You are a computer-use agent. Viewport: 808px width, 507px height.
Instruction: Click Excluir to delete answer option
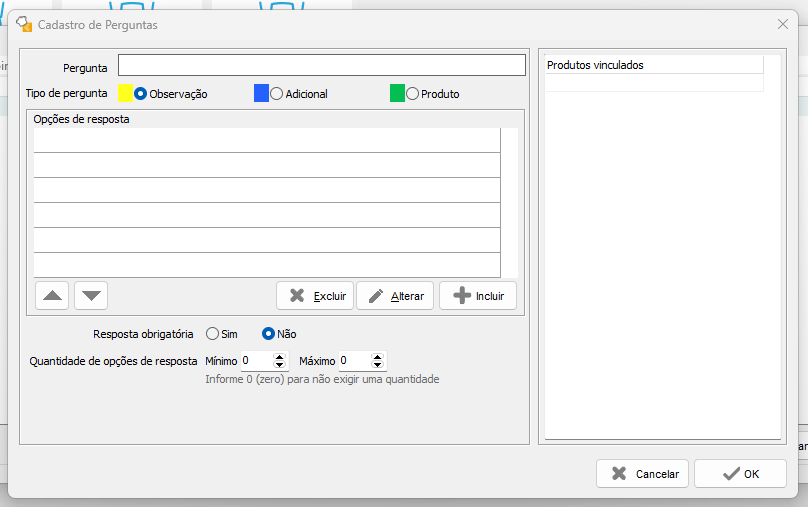[x=315, y=296]
